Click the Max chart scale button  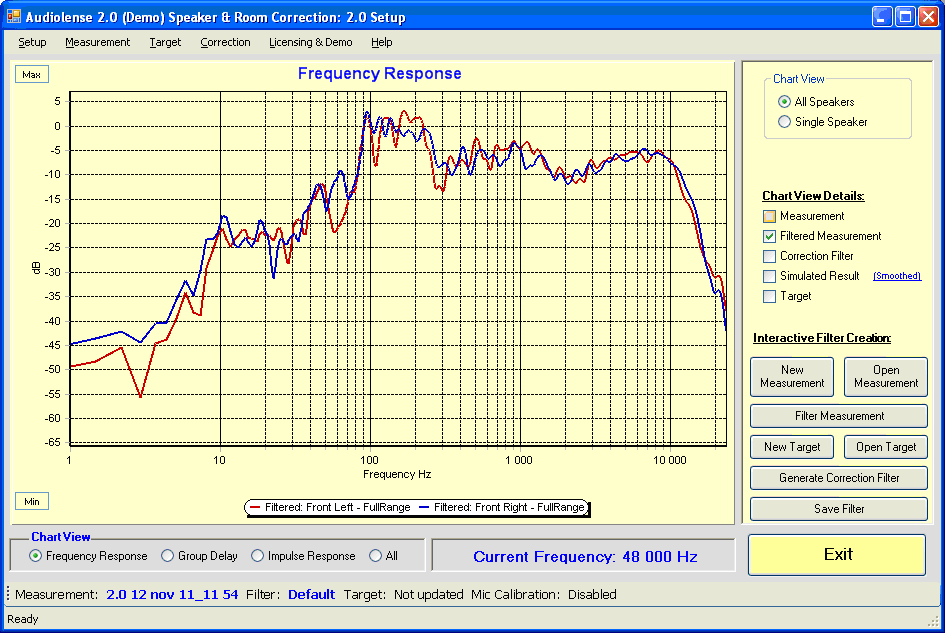(x=31, y=75)
